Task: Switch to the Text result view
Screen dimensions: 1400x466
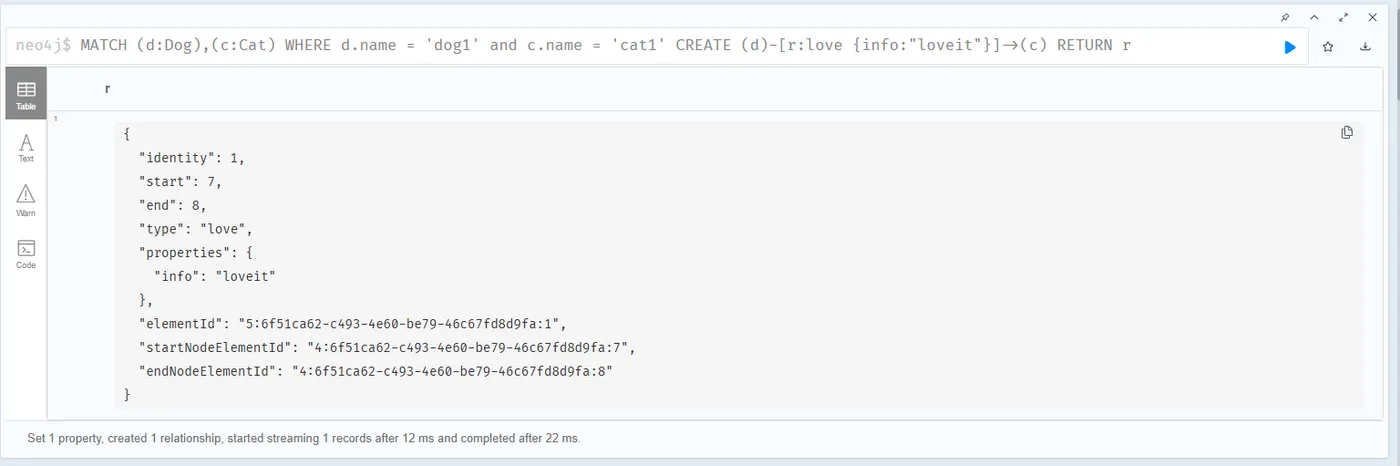Action: [26, 148]
